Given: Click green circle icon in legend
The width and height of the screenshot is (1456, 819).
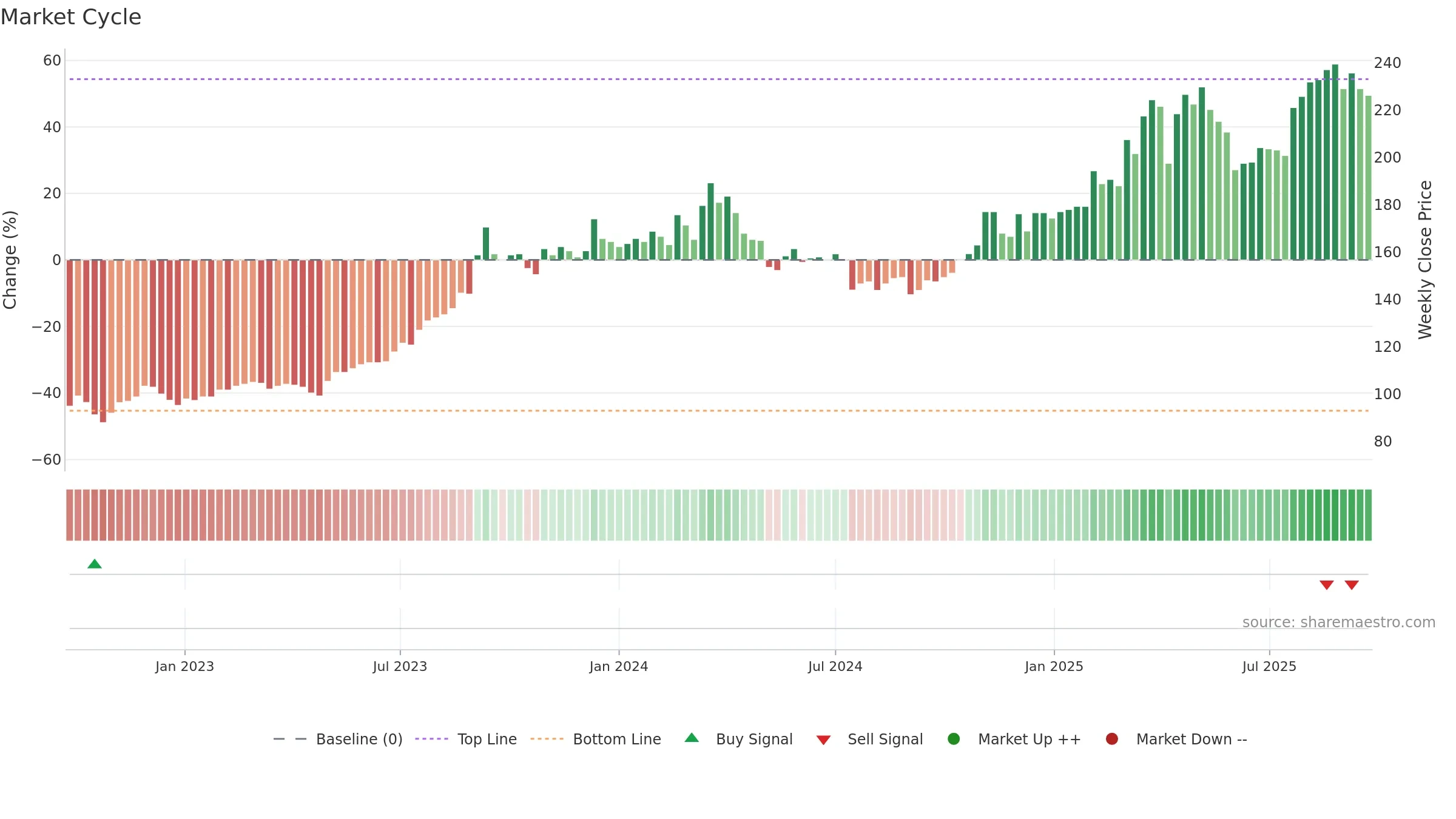Looking at the screenshot, I should (x=954, y=739).
